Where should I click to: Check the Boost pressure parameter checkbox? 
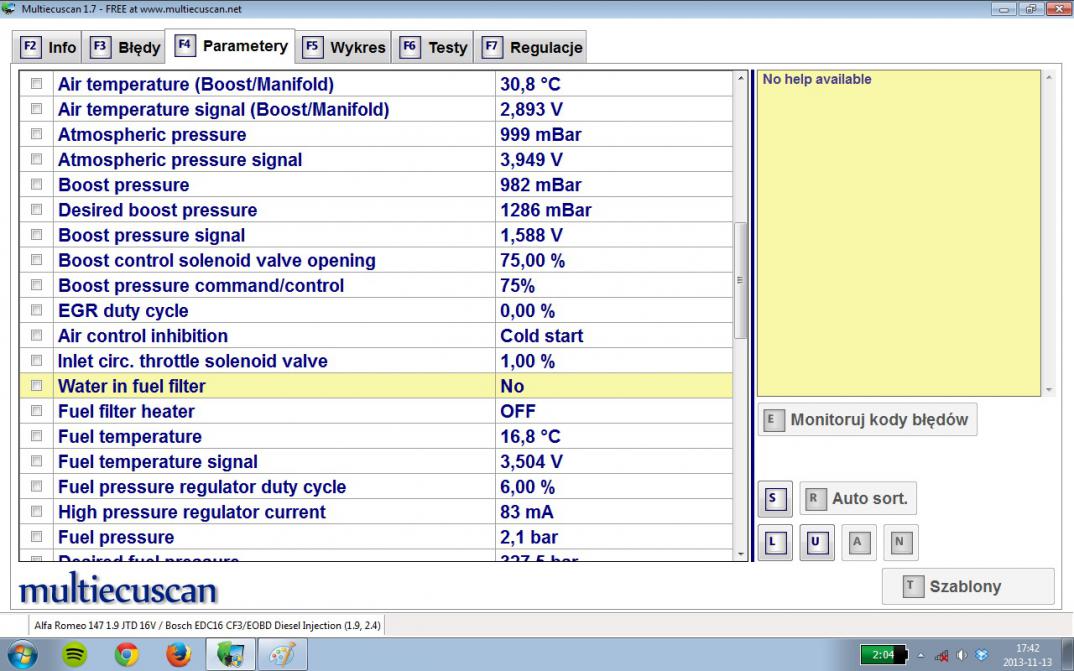pos(37,185)
